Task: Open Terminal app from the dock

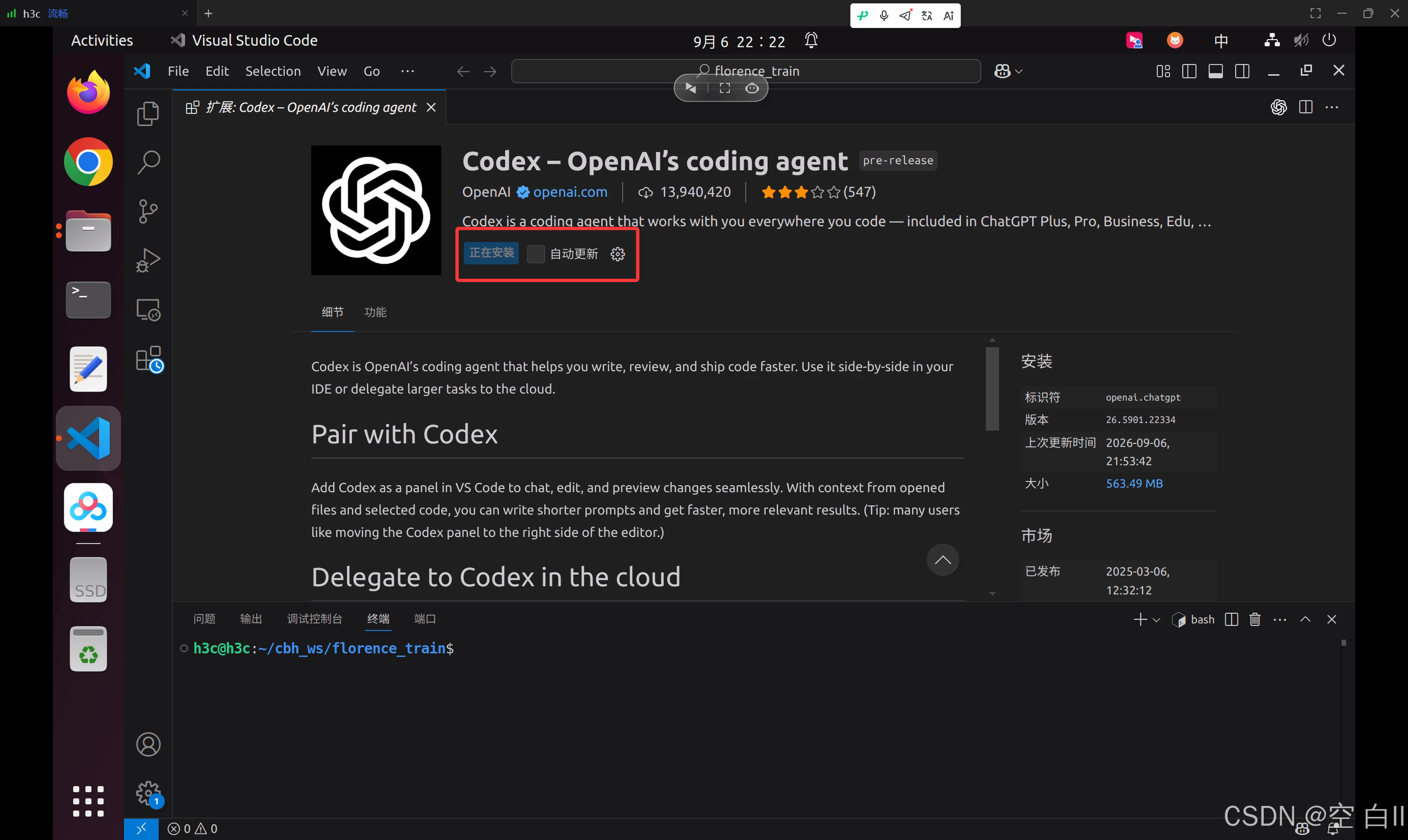Action: click(89, 300)
